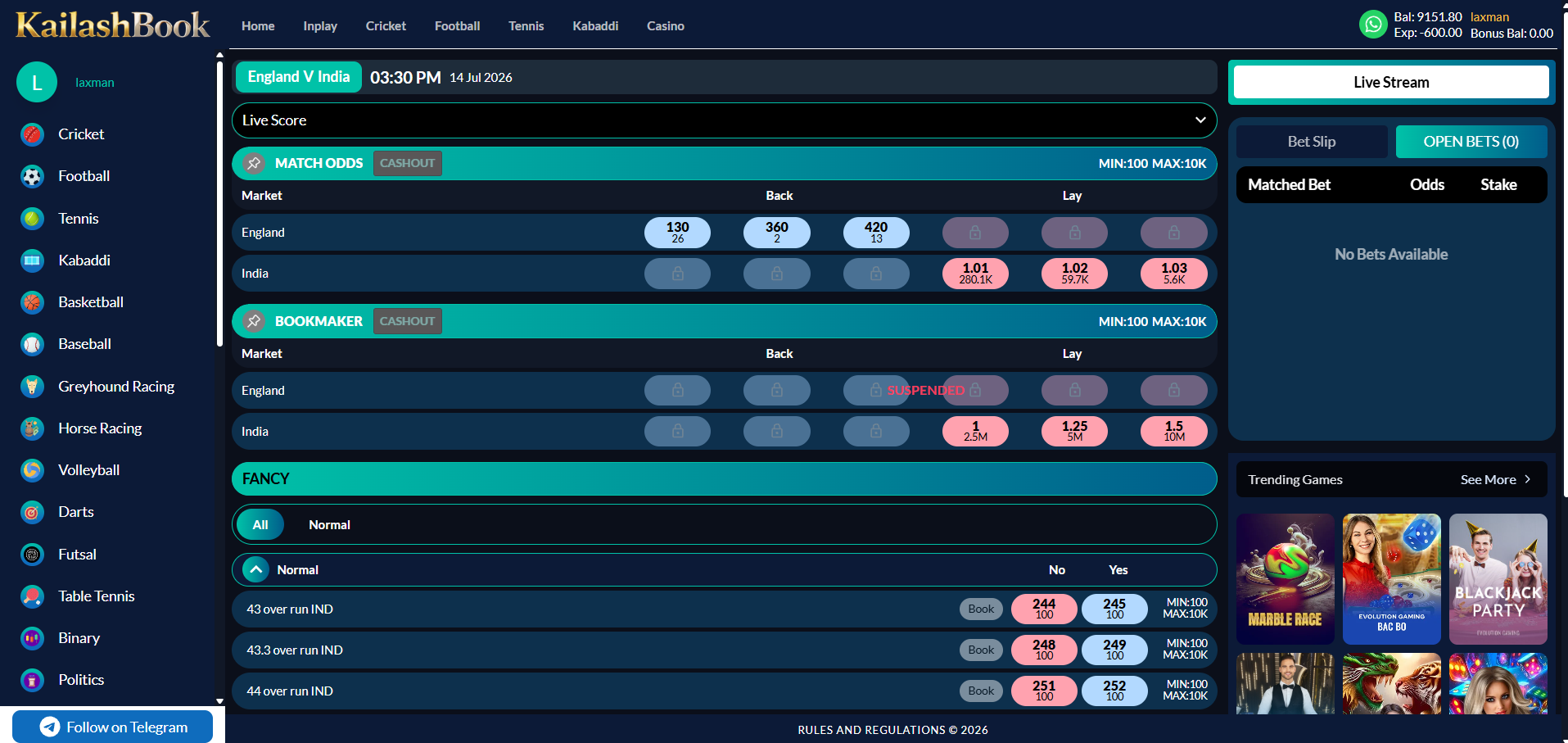1568x743 pixels.
Task: Click Book for 44 over run IND
Action: (981, 691)
